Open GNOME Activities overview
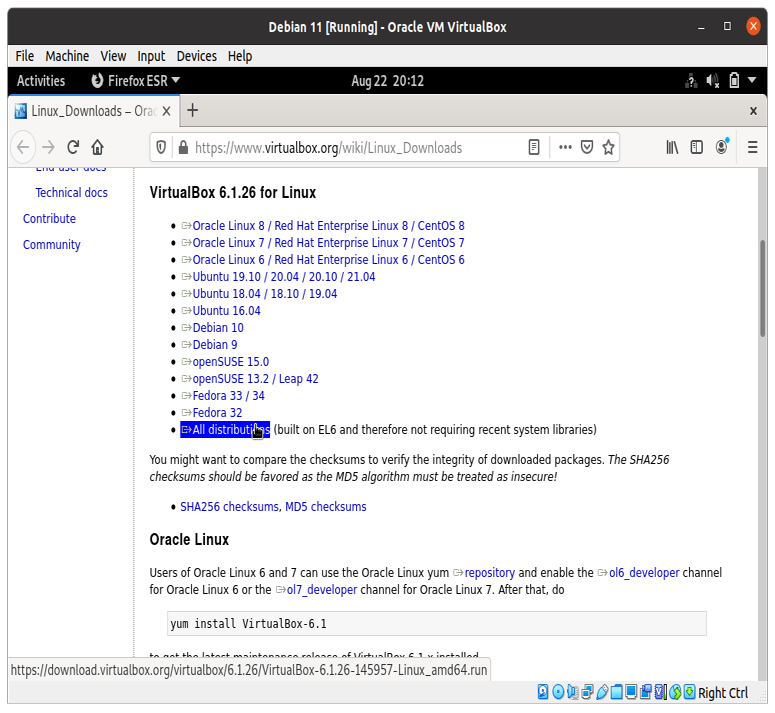Image resolution: width=775 pixels, height=713 pixels. point(41,81)
